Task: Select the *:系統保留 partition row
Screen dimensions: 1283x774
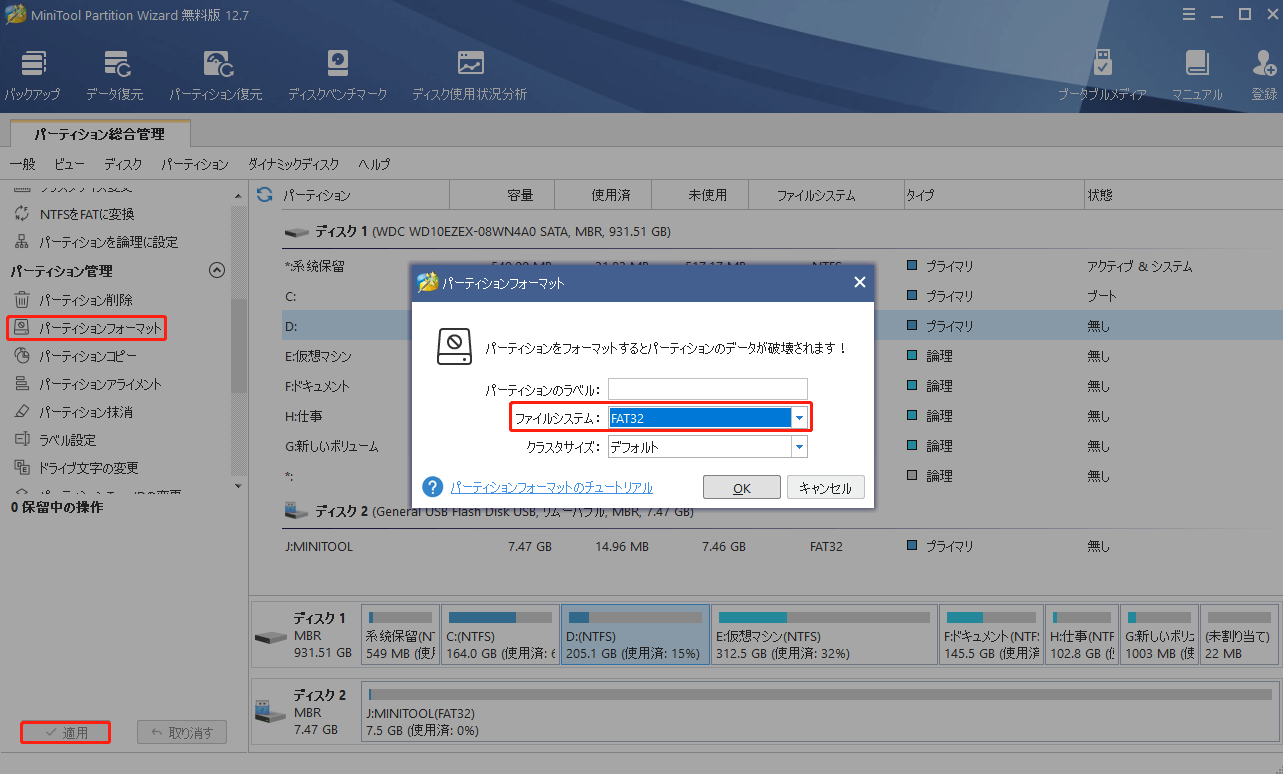Action: (780, 267)
